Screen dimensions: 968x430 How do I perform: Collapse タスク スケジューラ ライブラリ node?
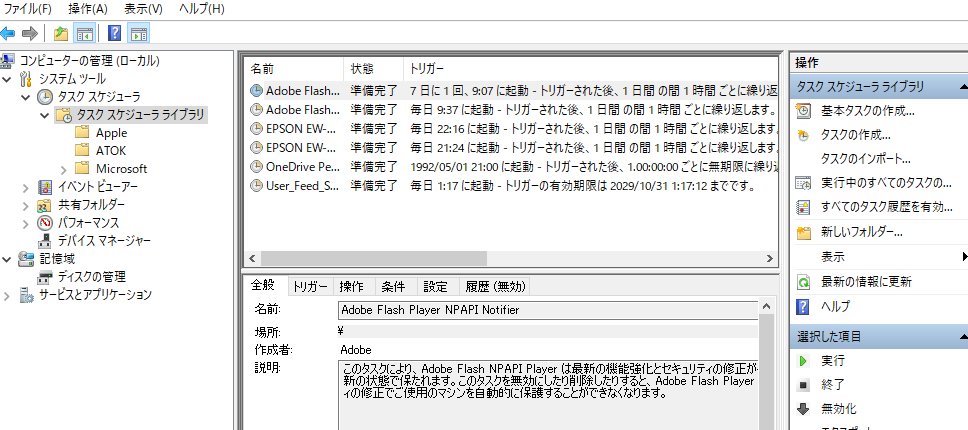coord(44,115)
